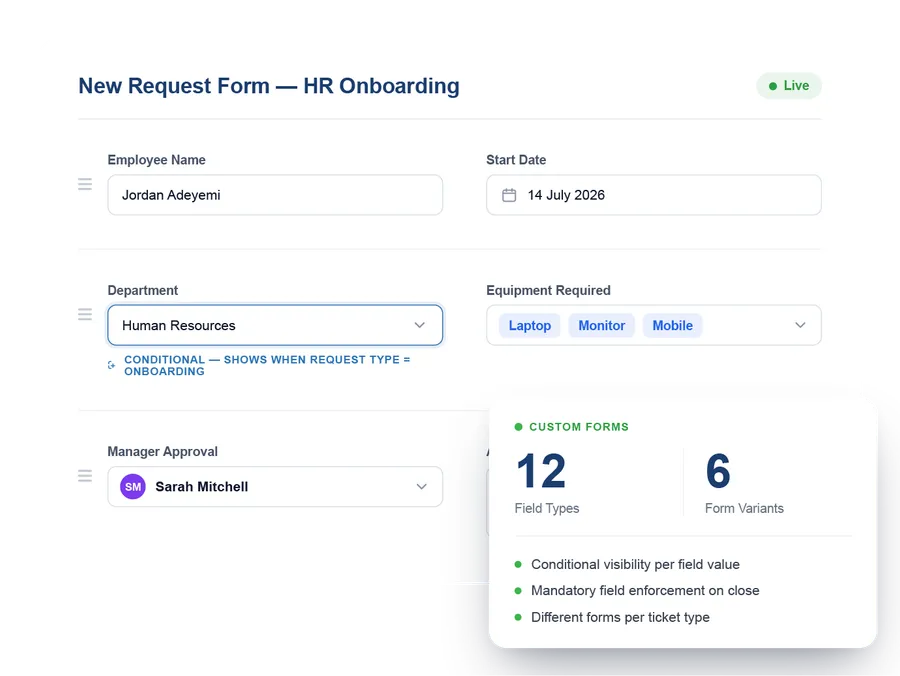This screenshot has height=676, width=900.
Task: Grab the drag handle beside Employee Name
Action: tap(85, 184)
